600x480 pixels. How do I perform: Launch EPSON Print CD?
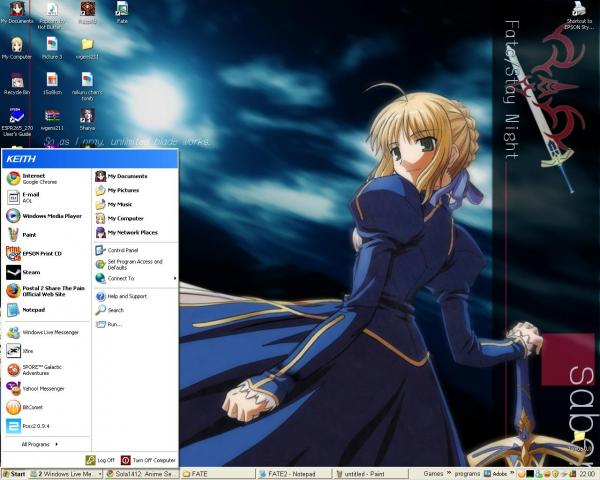[x=47, y=253]
